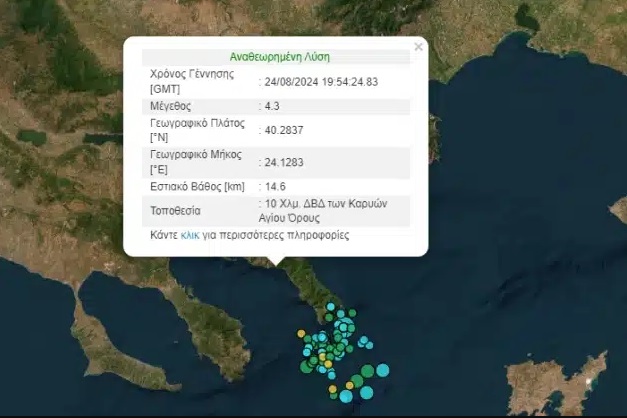Viewport: 627px width, 418px height.
Task: Click the magnitude value 4.3
Action: click(272, 105)
